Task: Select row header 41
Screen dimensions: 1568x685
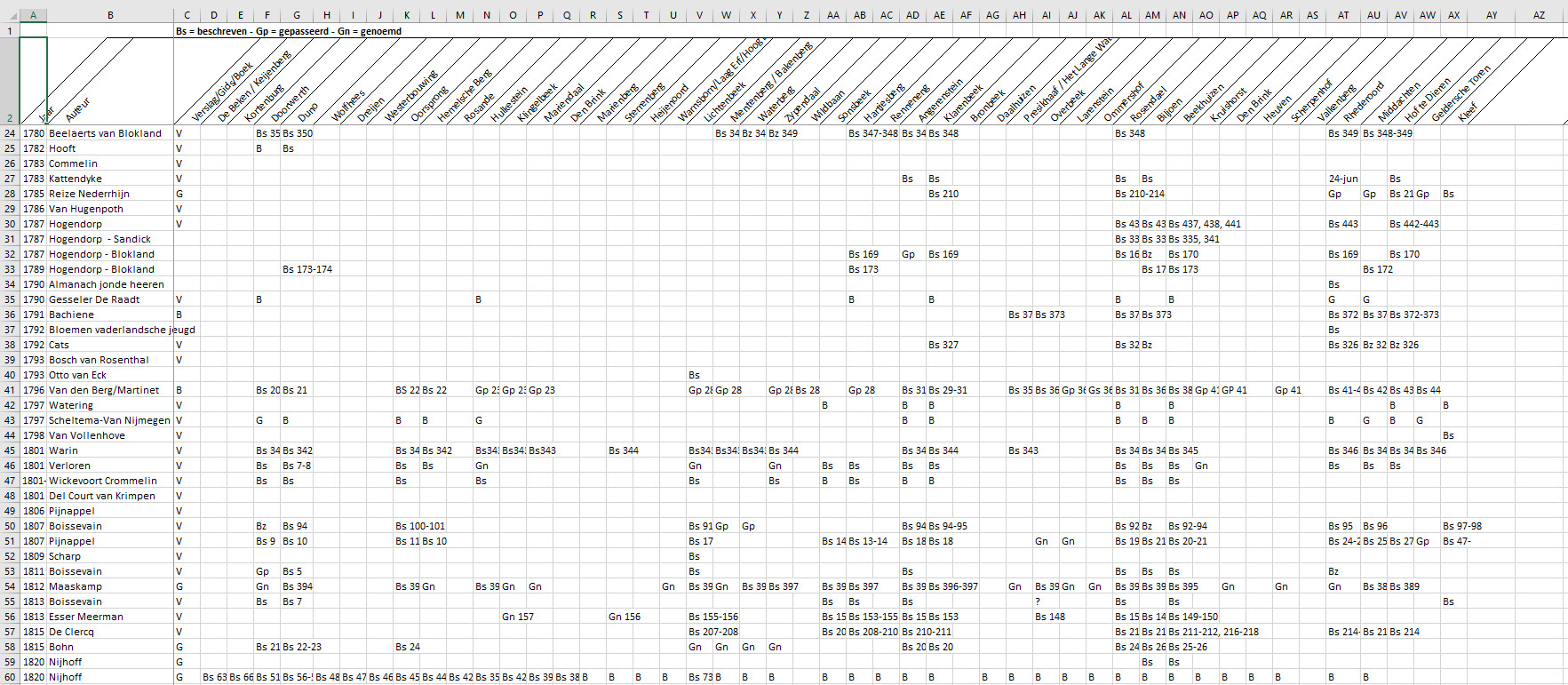Action: 10,390
